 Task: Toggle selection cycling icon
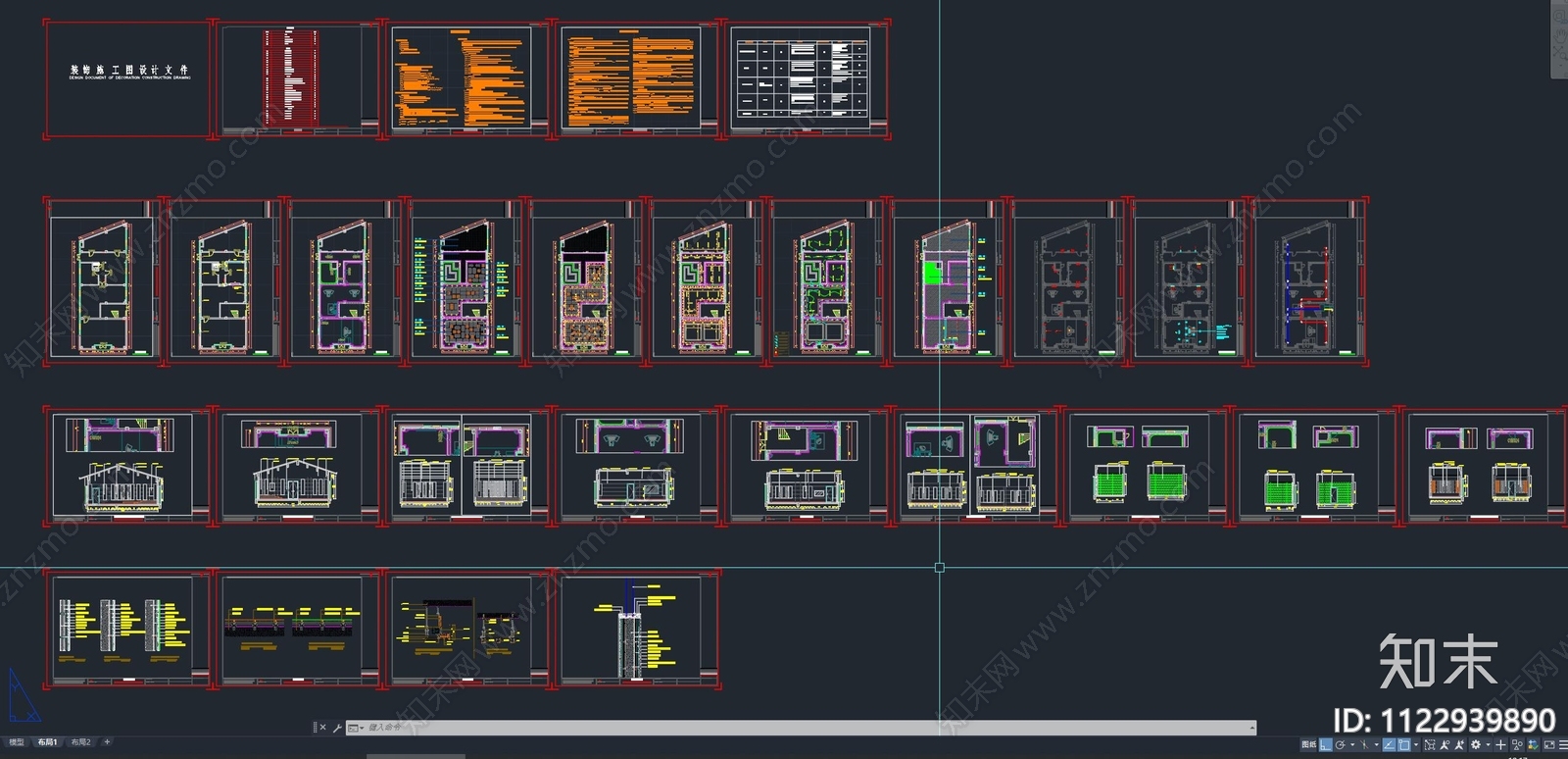coord(1430,744)
